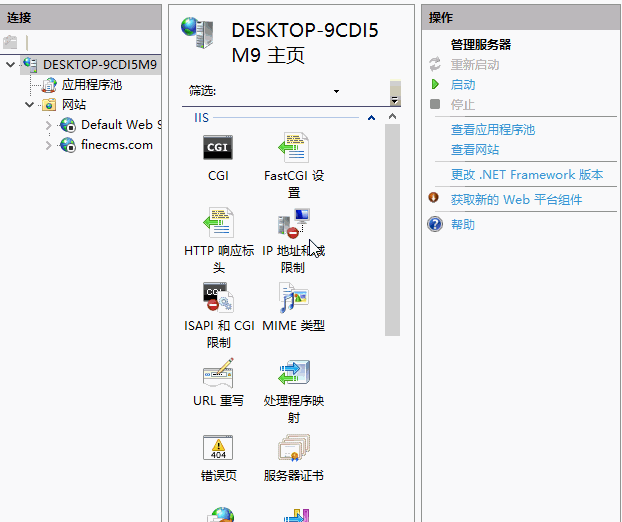
Task: Open 服务器证书 icon
Action: coord(293,448)
